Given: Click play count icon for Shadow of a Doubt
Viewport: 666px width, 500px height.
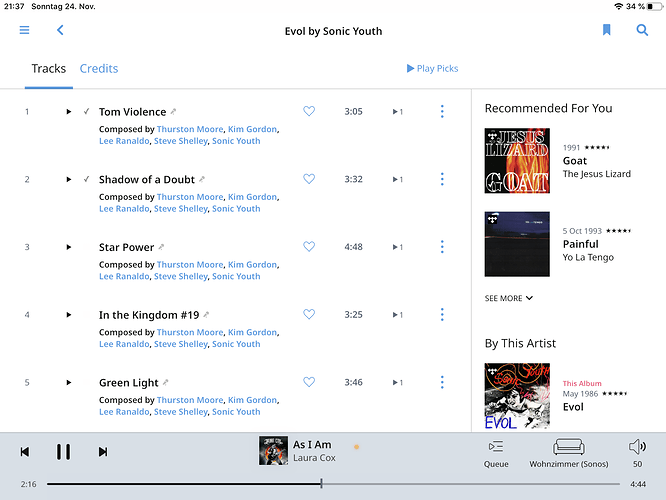Looking at the screenshot, I should coord(398,179).
